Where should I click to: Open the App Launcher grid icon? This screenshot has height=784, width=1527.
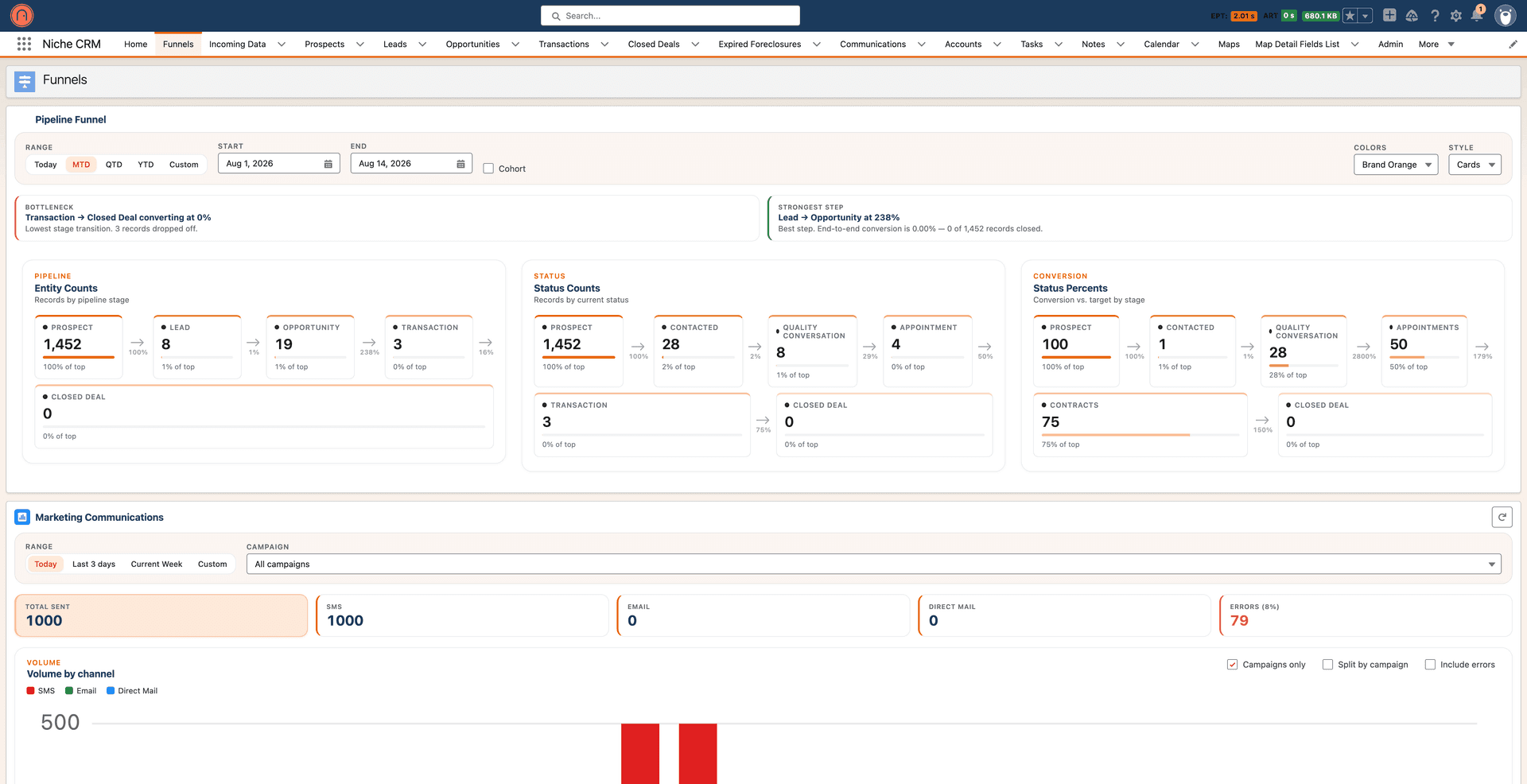click(24, 45)
